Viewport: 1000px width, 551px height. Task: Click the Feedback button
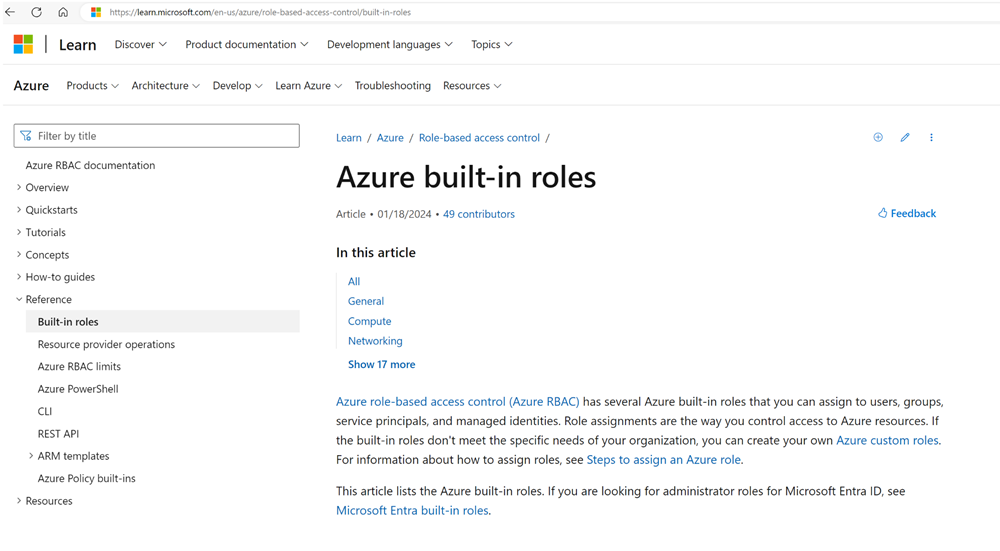coord(907,213)
